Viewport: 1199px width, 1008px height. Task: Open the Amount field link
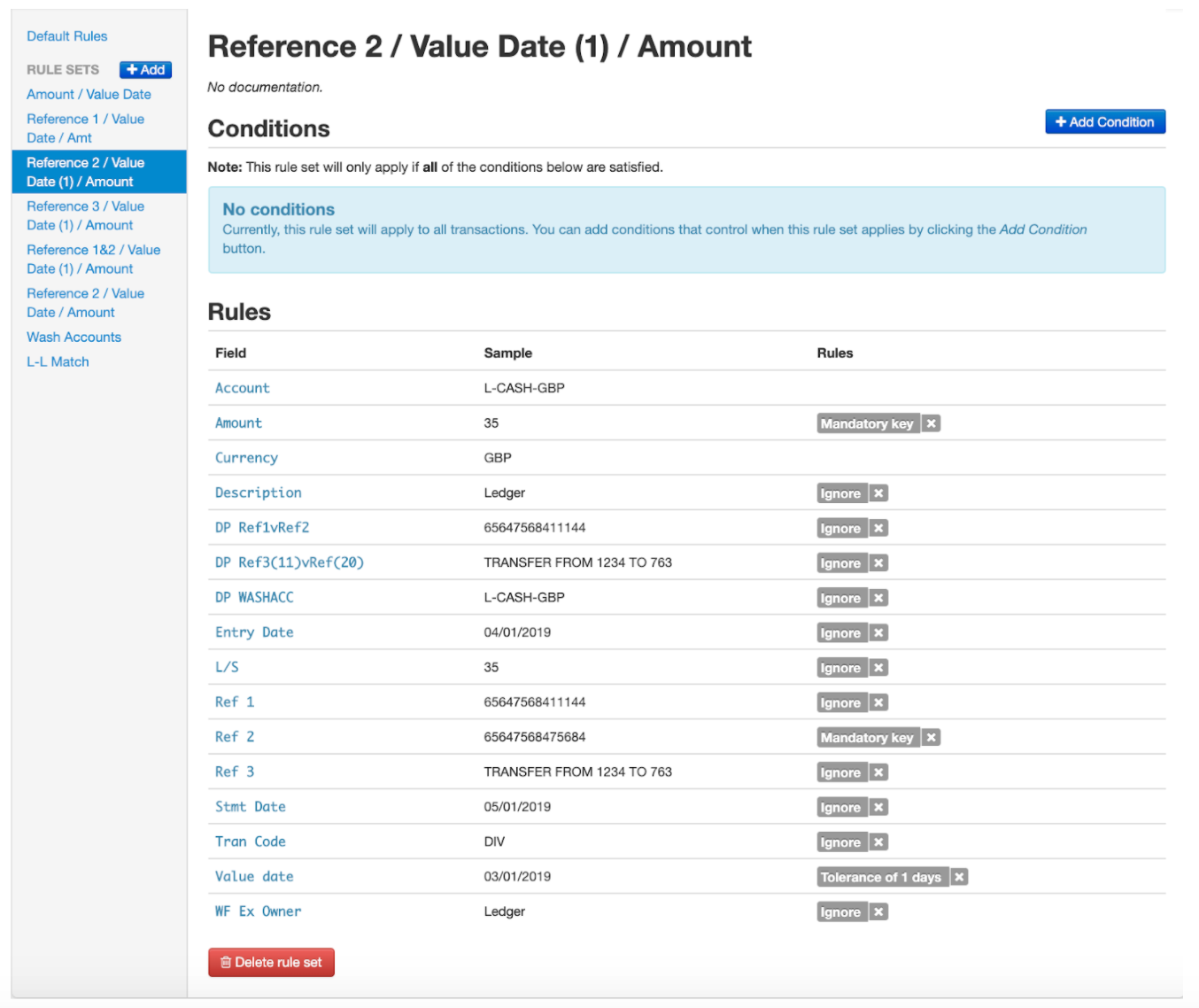(238, 423)
